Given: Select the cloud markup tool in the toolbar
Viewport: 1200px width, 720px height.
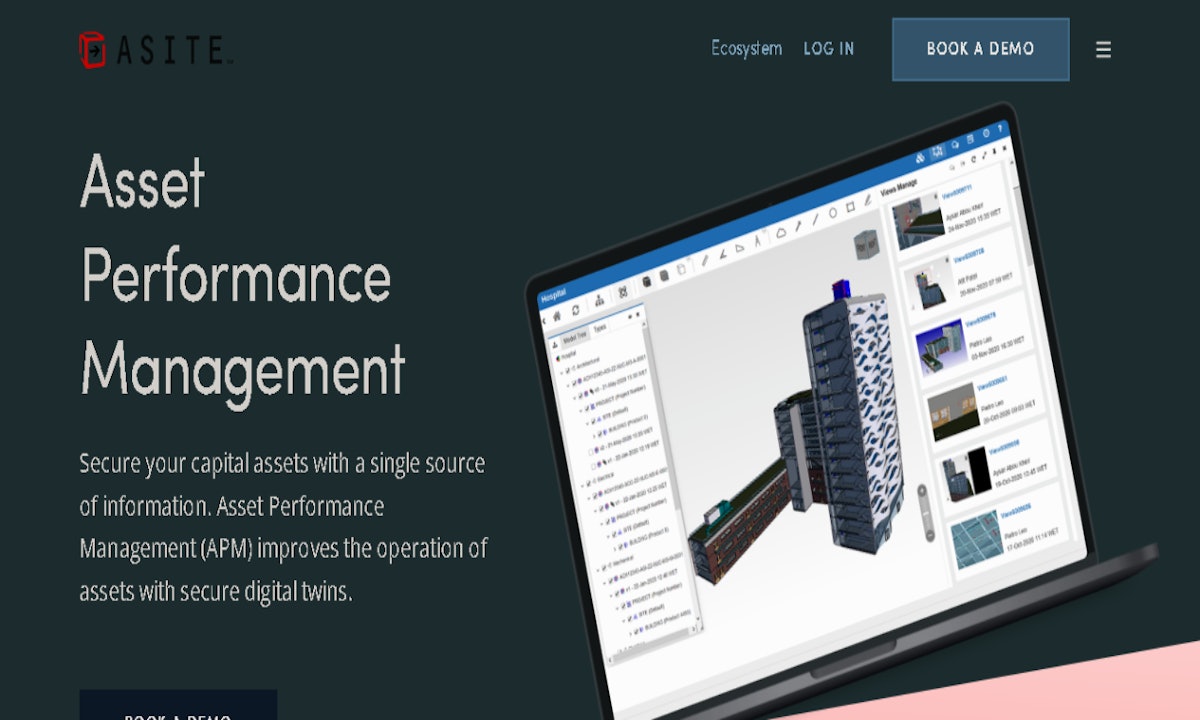Looking at the screenshot, I should tap(780, 234).
